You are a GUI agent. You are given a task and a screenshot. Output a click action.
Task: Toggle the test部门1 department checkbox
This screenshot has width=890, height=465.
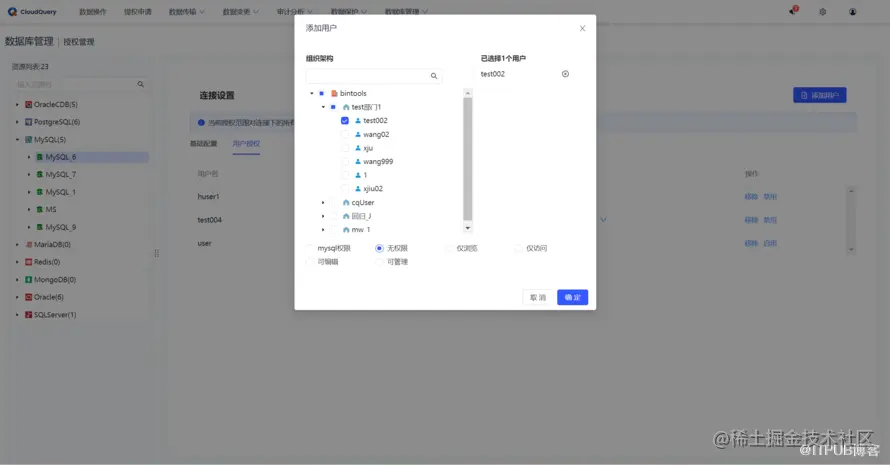(333, 107)
